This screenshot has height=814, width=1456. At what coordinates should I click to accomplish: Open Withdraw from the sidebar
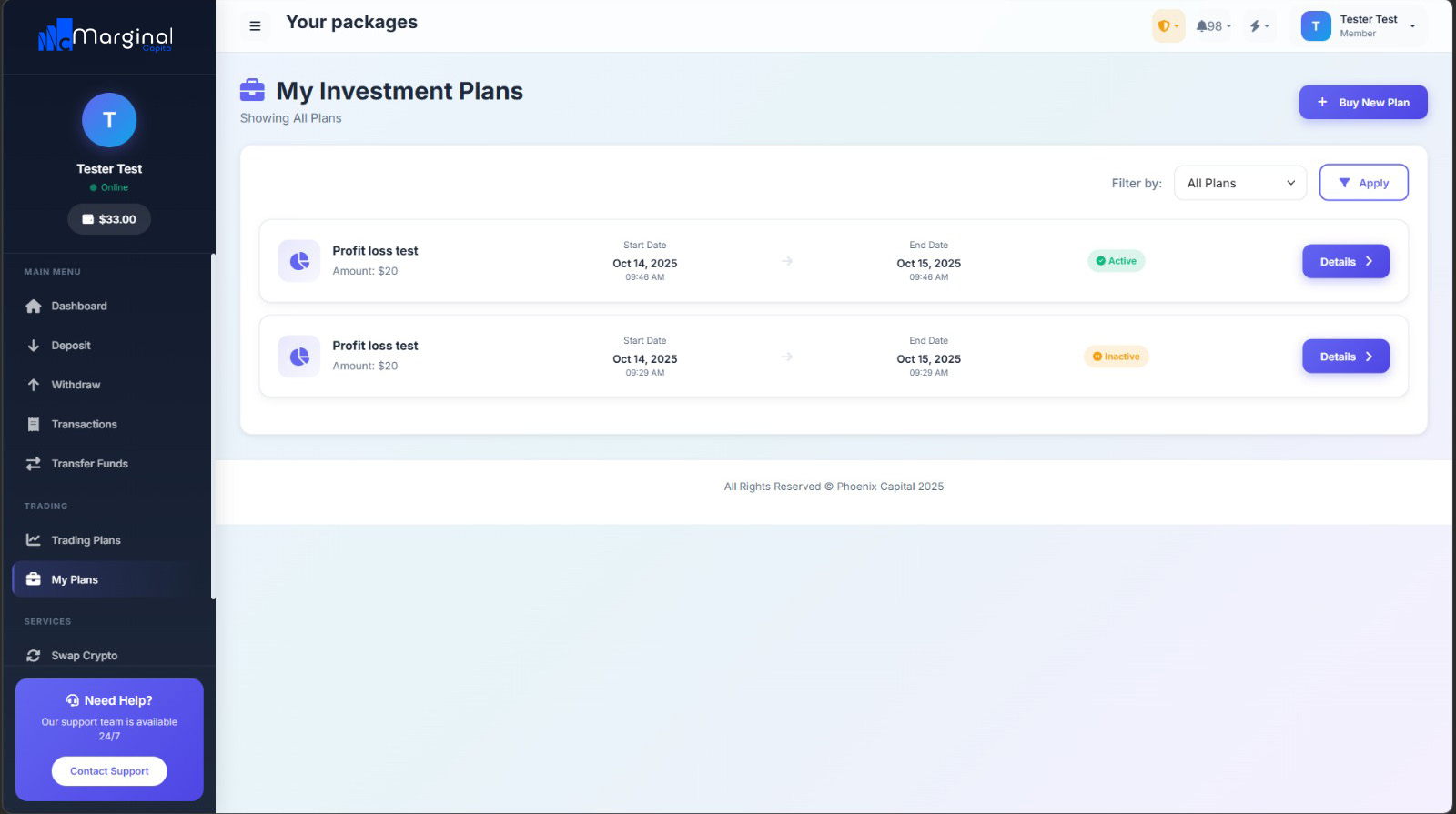tap(76, 385)
